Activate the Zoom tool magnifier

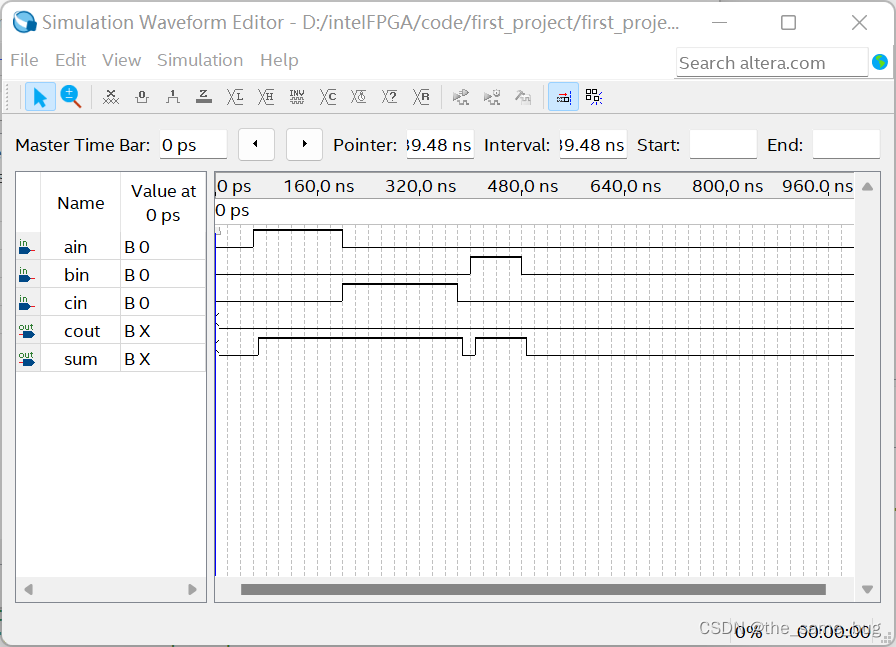point(71,97)
